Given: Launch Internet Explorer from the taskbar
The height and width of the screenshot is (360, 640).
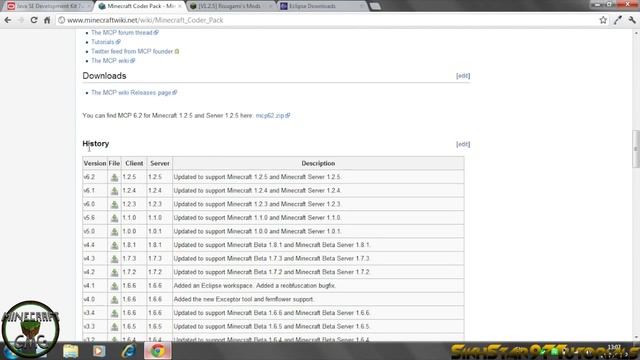Looking at the screenshot, I should [x=129, y=351].
